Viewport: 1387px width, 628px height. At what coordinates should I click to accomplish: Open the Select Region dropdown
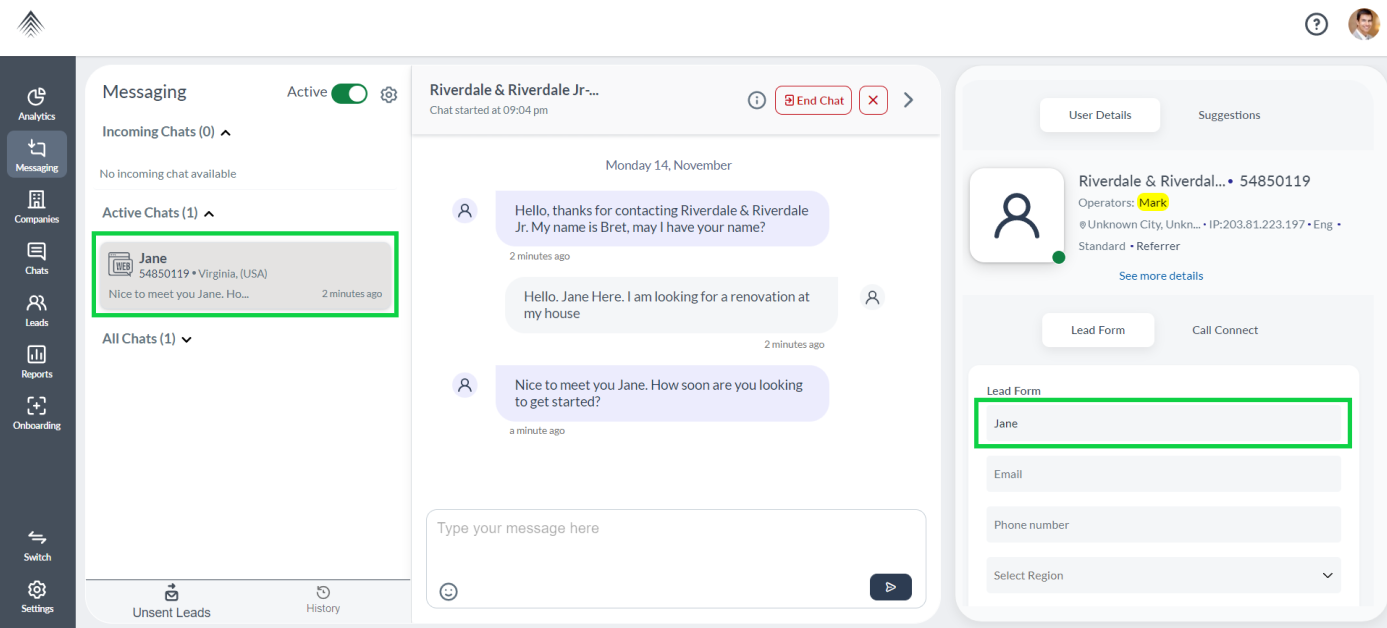pos(1163,575)
